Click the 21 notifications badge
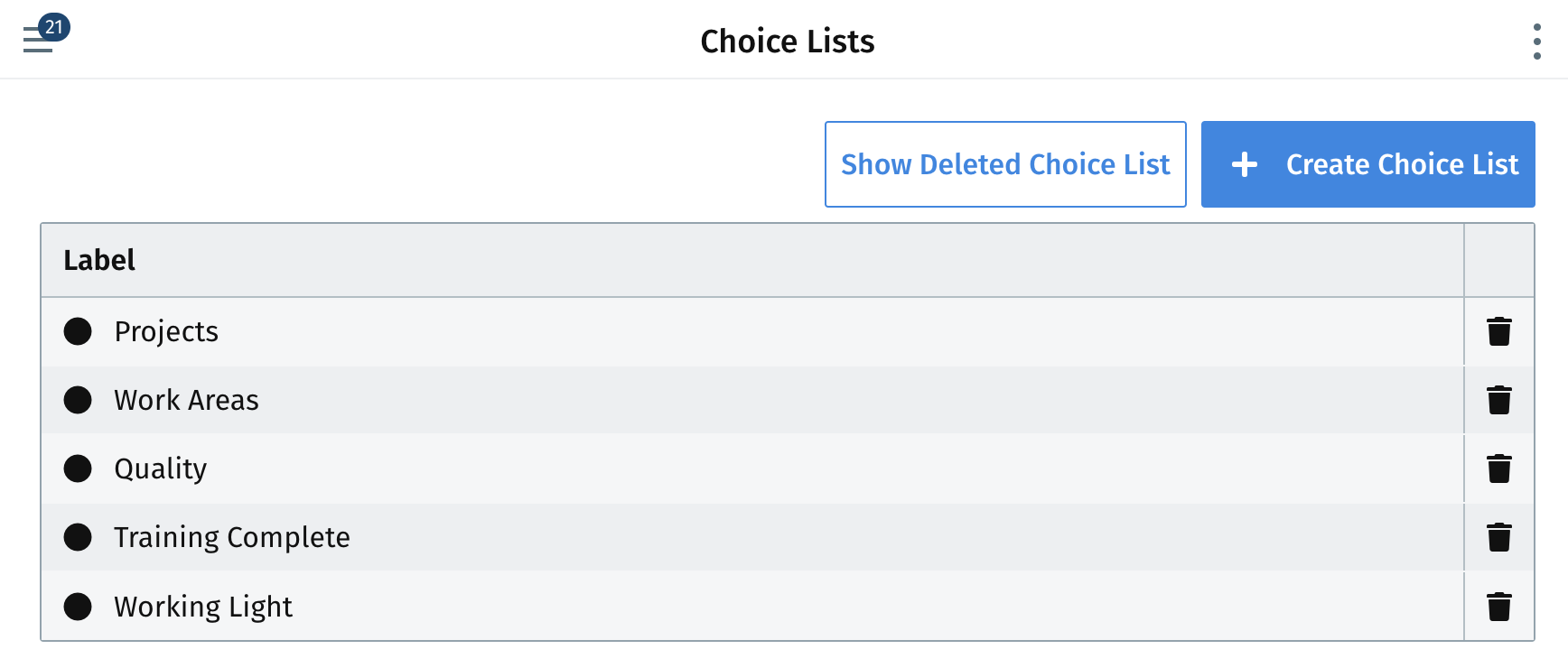1568x668 pixels. coord(54,27)
